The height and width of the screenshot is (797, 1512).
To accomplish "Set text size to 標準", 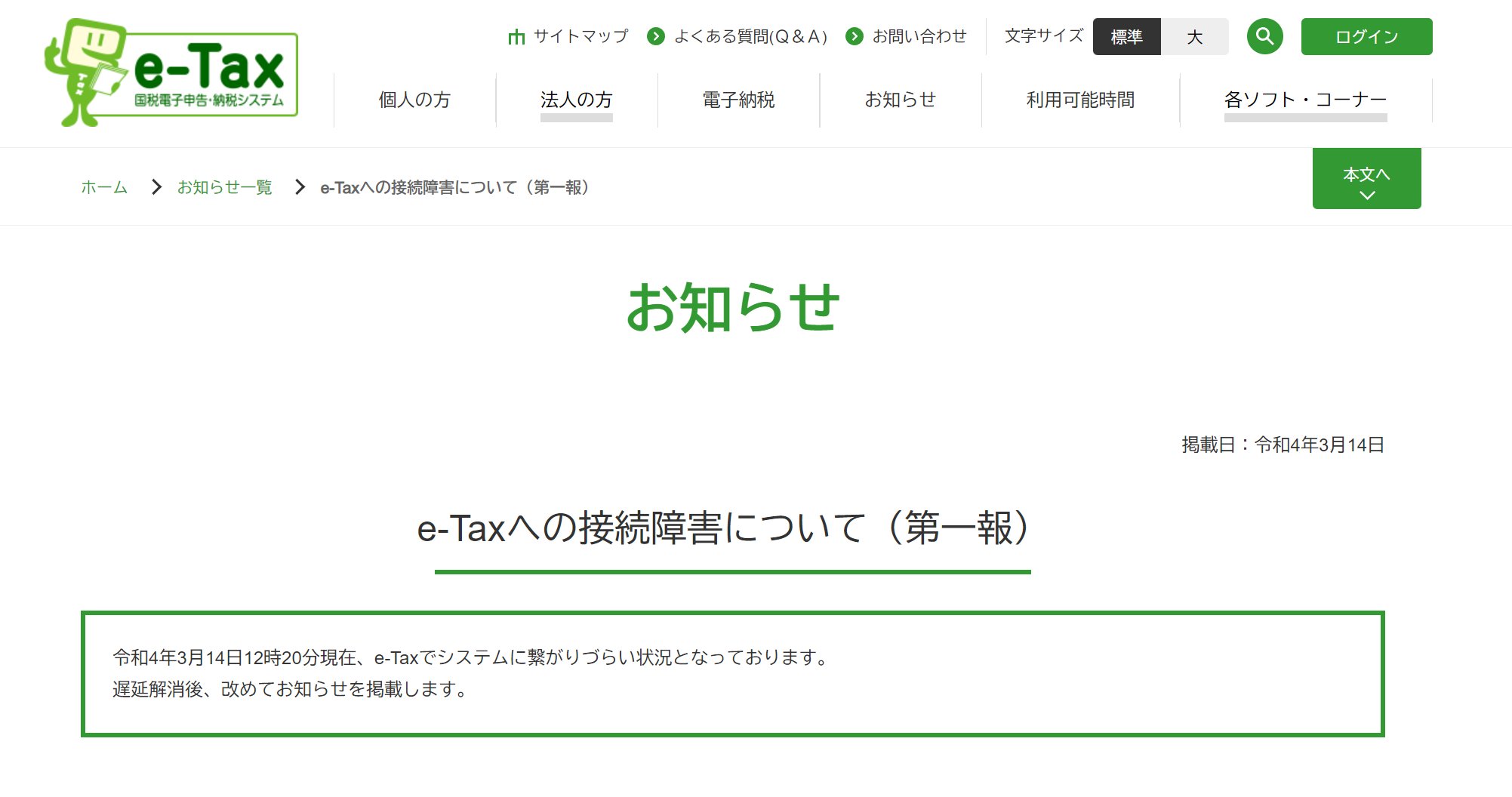I will (x=1126, y=37).
